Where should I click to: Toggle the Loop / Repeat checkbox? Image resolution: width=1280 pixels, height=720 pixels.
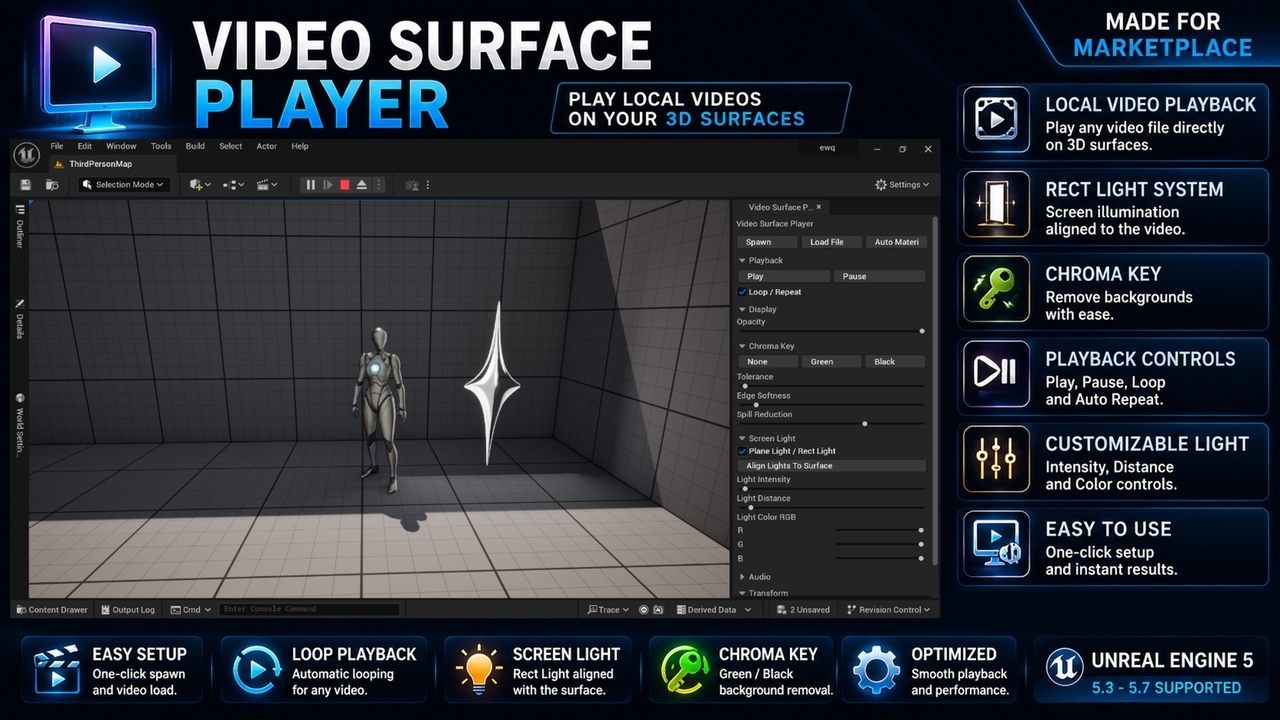[742, 292]
